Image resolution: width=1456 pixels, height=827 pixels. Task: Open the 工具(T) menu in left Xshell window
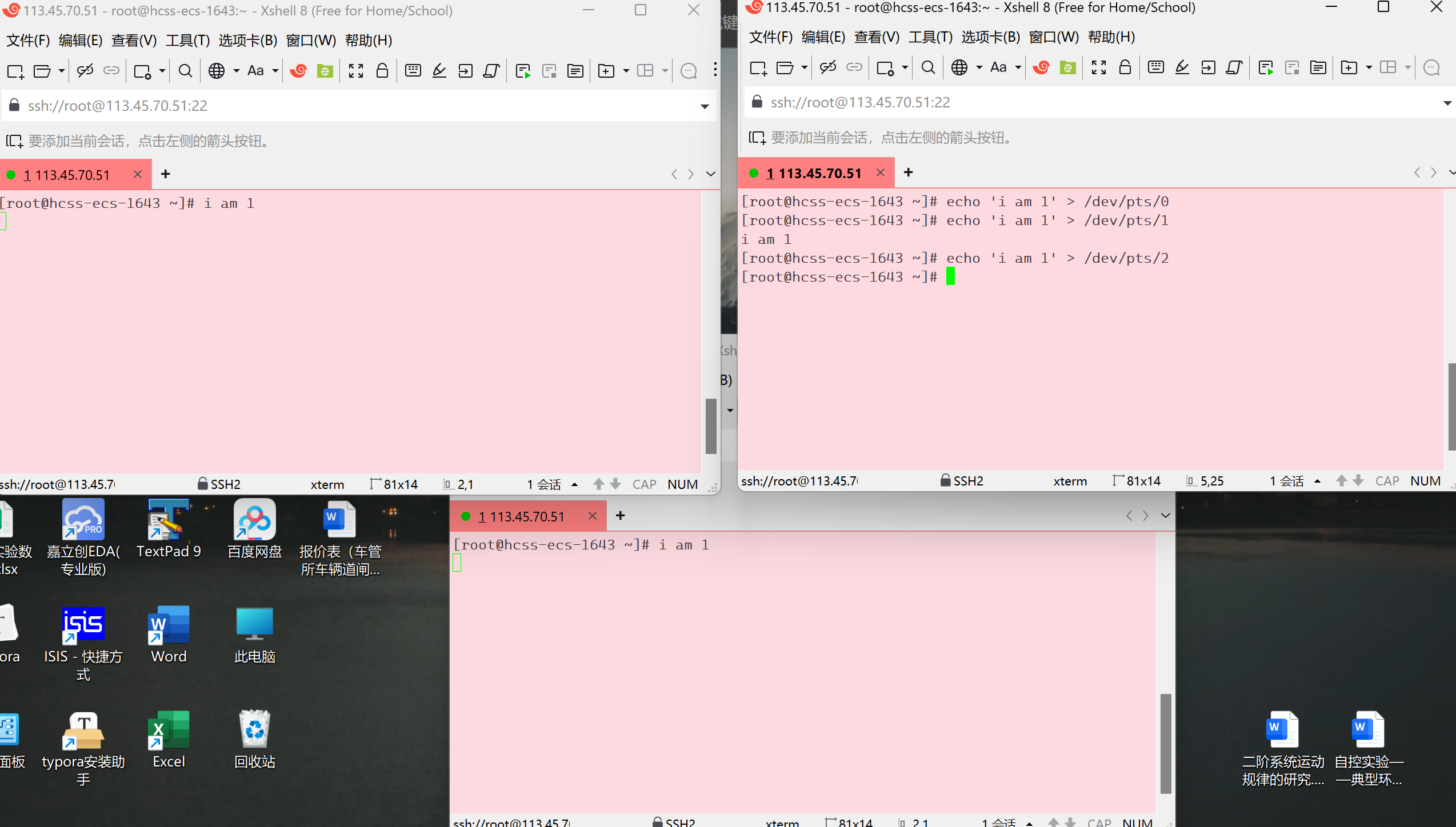coord(188,41)
